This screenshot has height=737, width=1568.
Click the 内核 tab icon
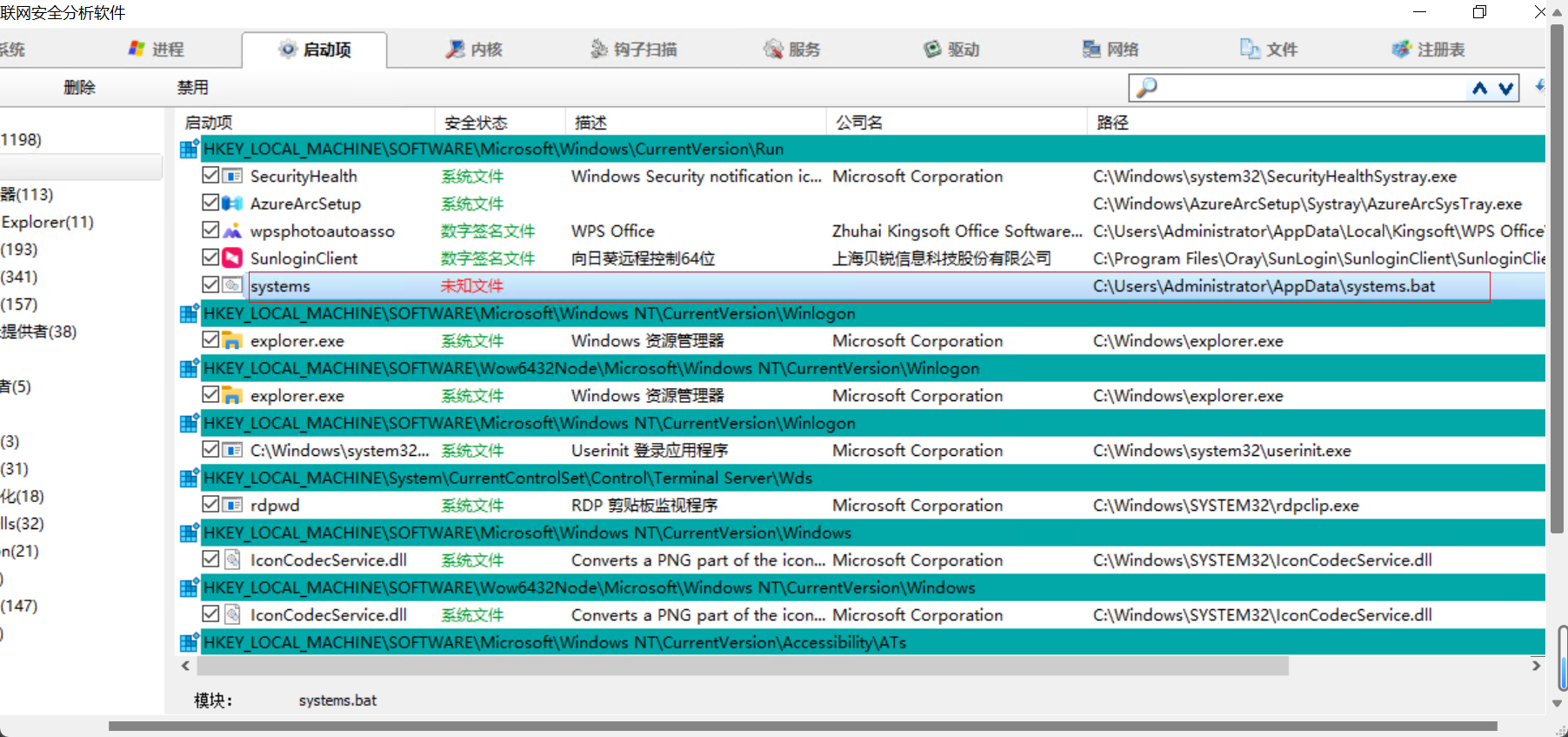pyautogui.click(x=455, y=49)
